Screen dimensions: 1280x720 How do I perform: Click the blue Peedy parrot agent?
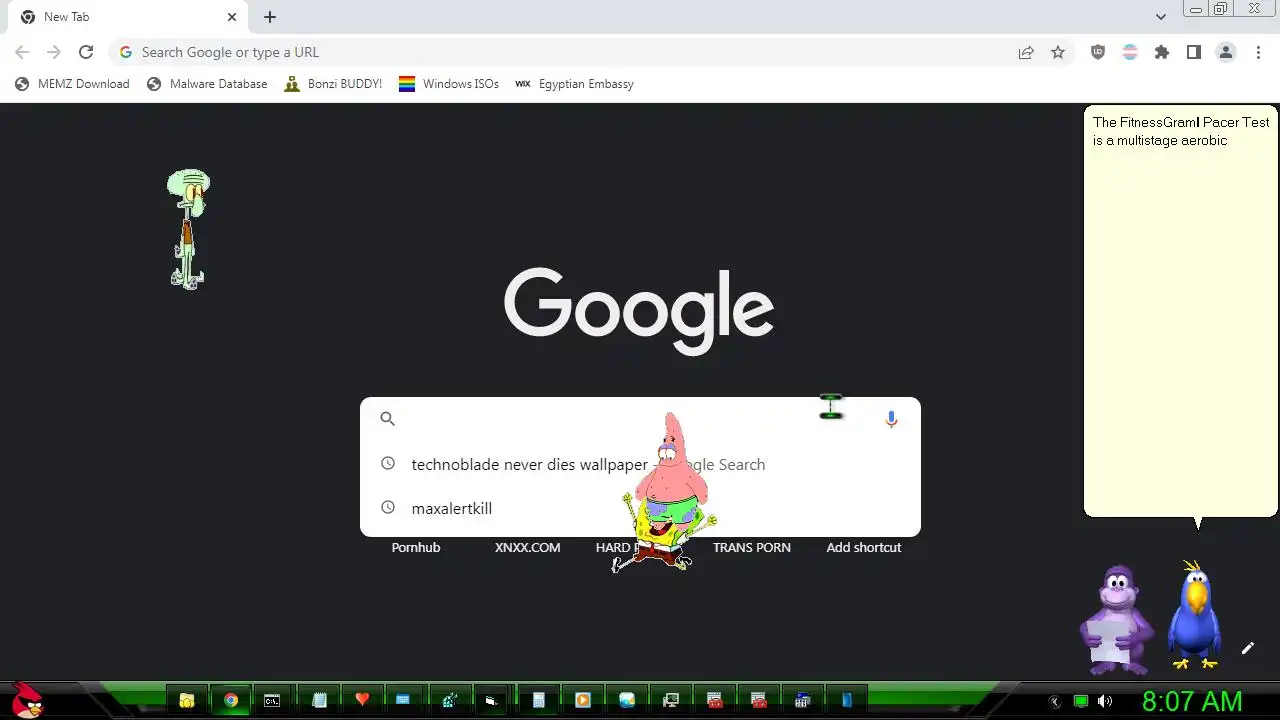[x=1194, y=615]
